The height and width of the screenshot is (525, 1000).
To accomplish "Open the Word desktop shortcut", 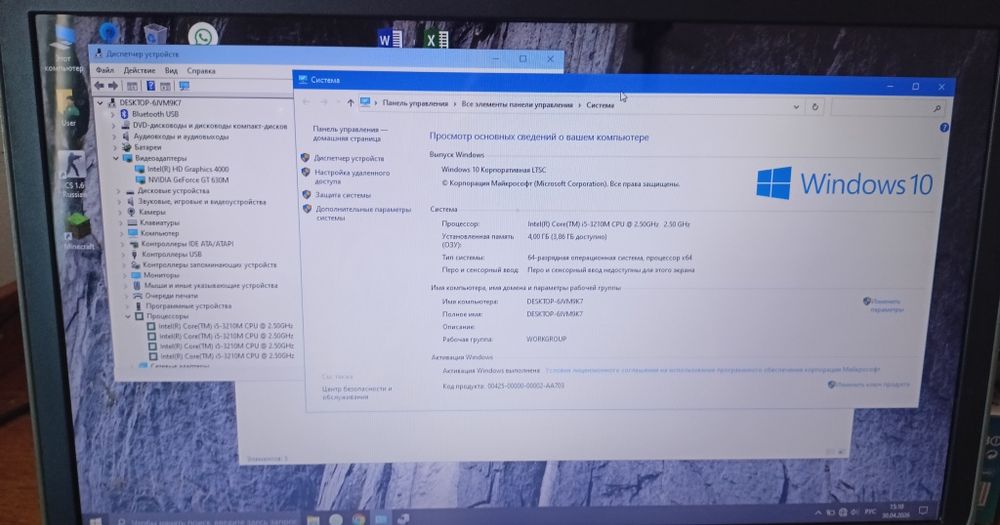I will [x=390, y=40].
